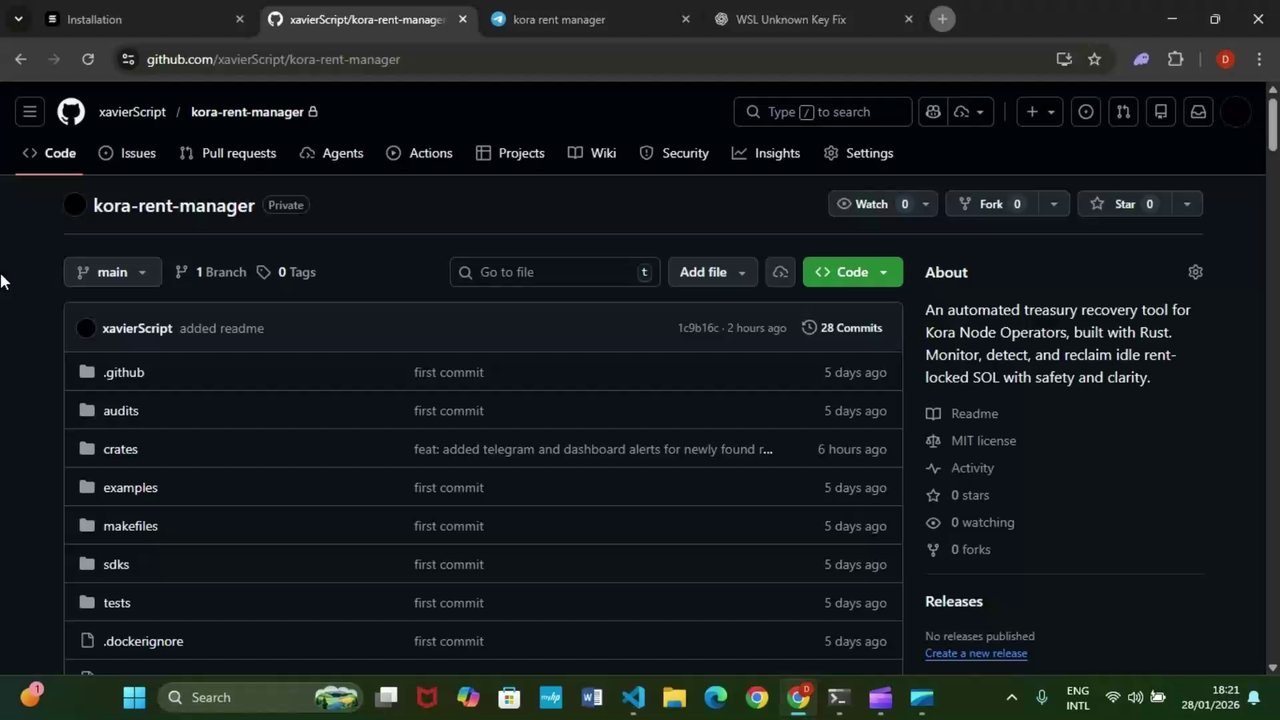Open the .dockerignore file
Viewport: 1280px width, 720px height.
pyautogui.click(x=143, y=641)
